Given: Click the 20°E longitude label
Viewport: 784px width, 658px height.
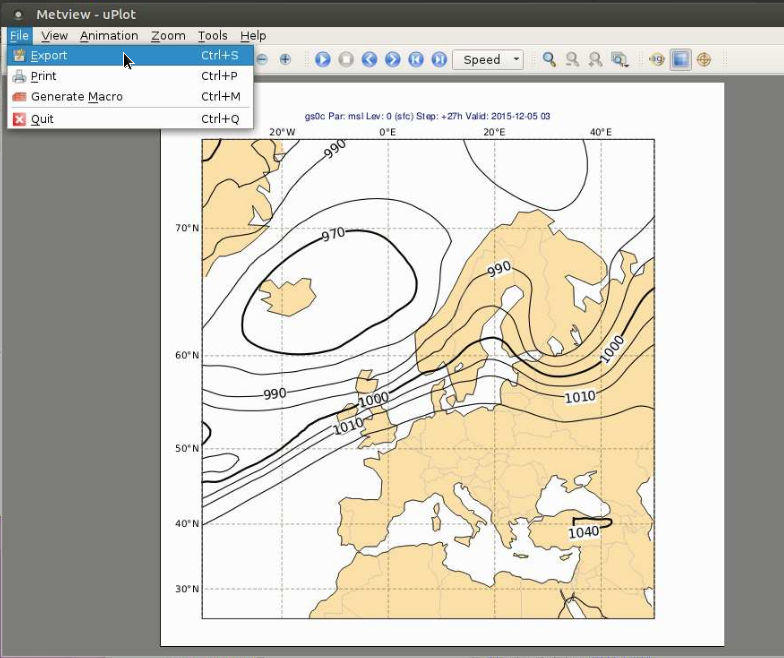Looking at the screenshot, I should click(494, 132).
